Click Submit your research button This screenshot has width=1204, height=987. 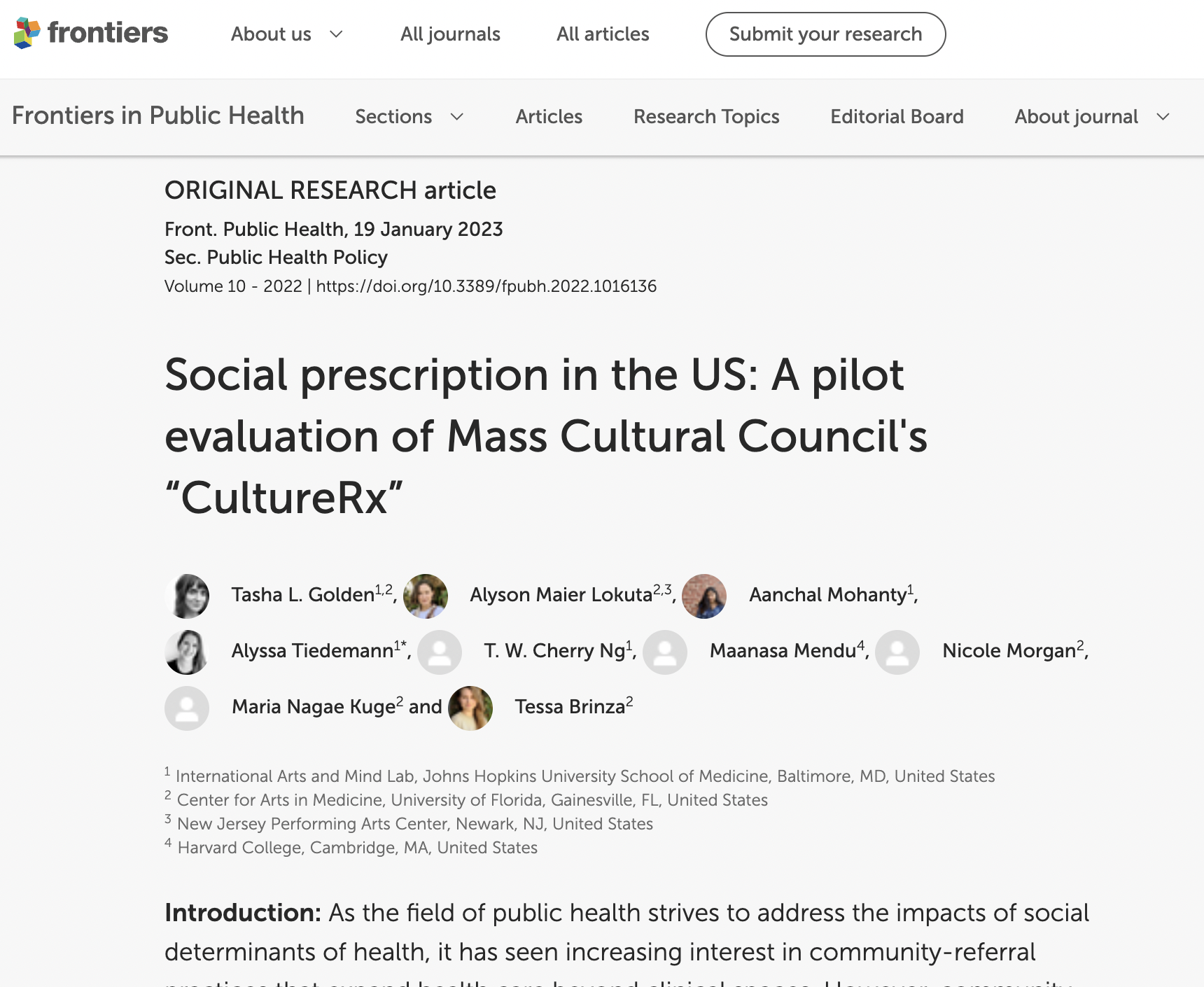point(825,34)
